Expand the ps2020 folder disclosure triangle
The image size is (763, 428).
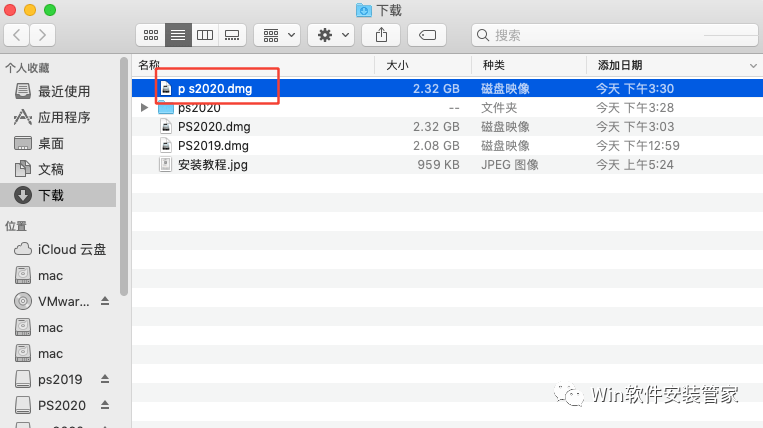(144, 107)
